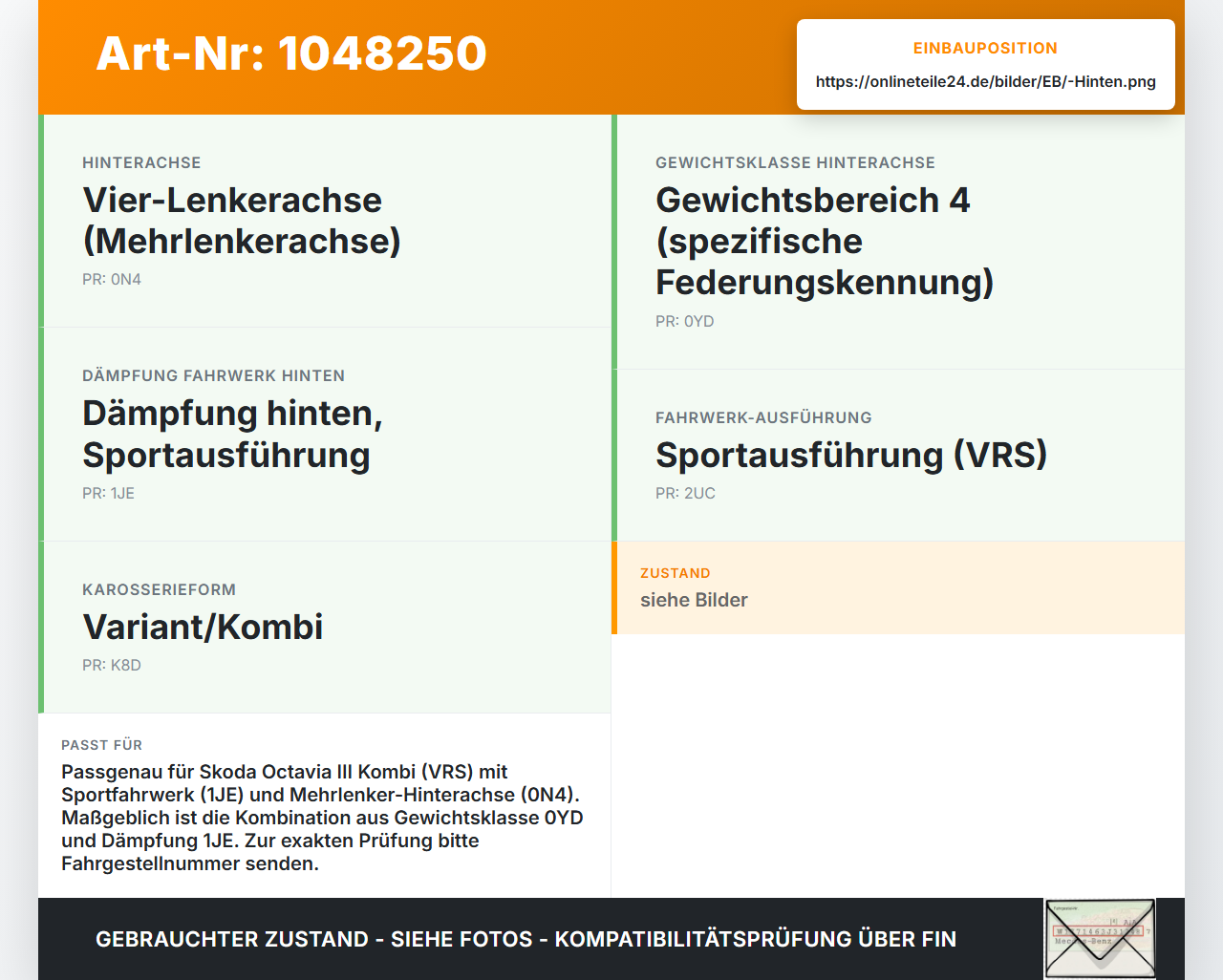Viewport: 1223px width, 980px height.
Task: Click the FAHRWERK-AUSFÜHRUNG label
Action: (763, 417)
